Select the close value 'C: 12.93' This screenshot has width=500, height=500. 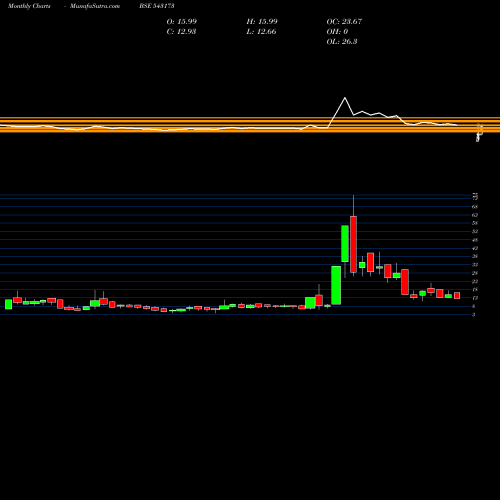(181, 32)
